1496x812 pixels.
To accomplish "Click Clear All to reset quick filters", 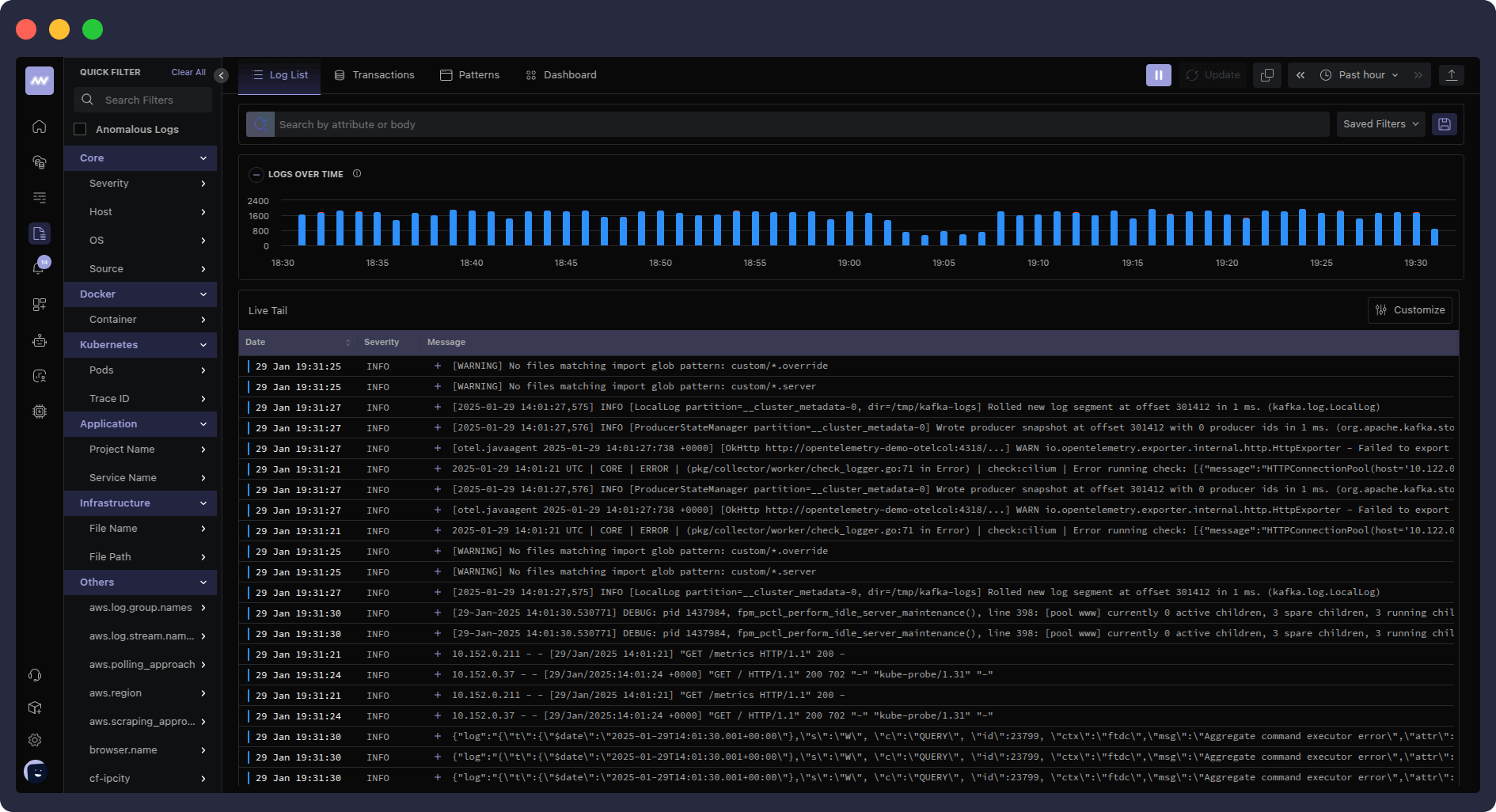I will 188,71.
